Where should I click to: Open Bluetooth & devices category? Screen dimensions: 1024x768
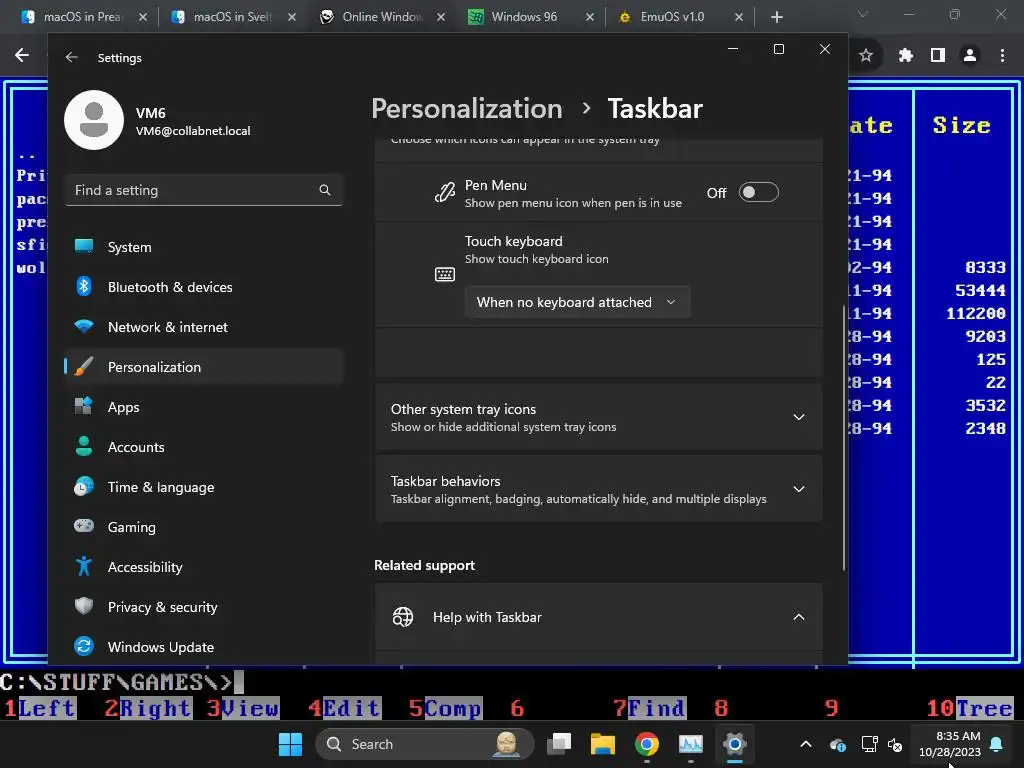(204, 287)
